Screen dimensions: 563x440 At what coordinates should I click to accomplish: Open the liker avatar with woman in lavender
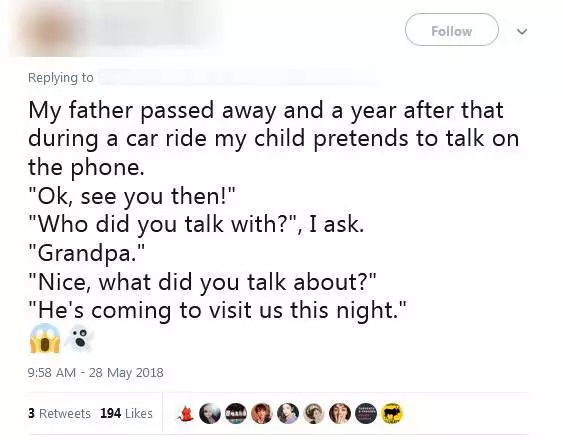point(288,413)
